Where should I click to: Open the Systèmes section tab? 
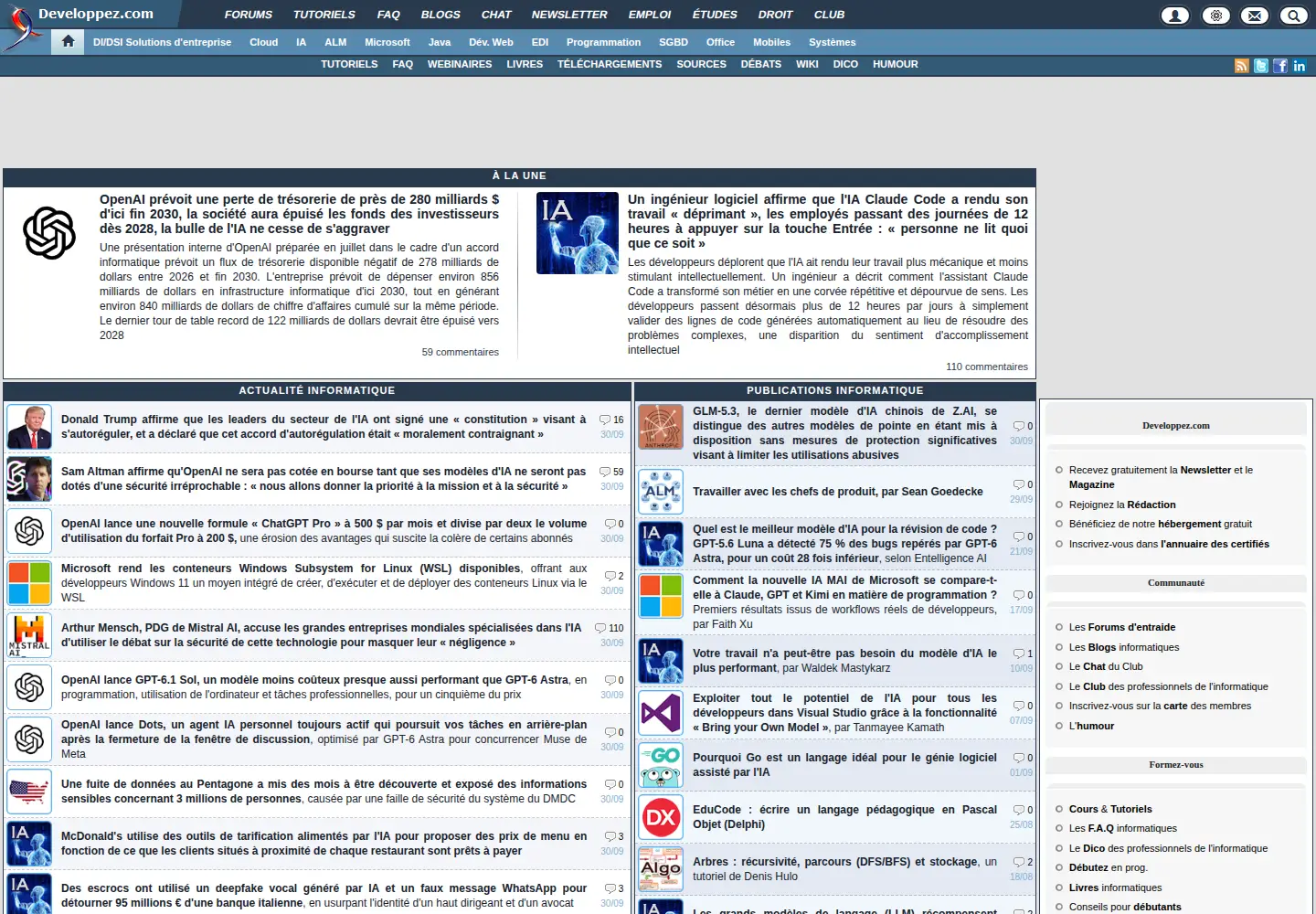pyautogui.click(x=833, y=42)
